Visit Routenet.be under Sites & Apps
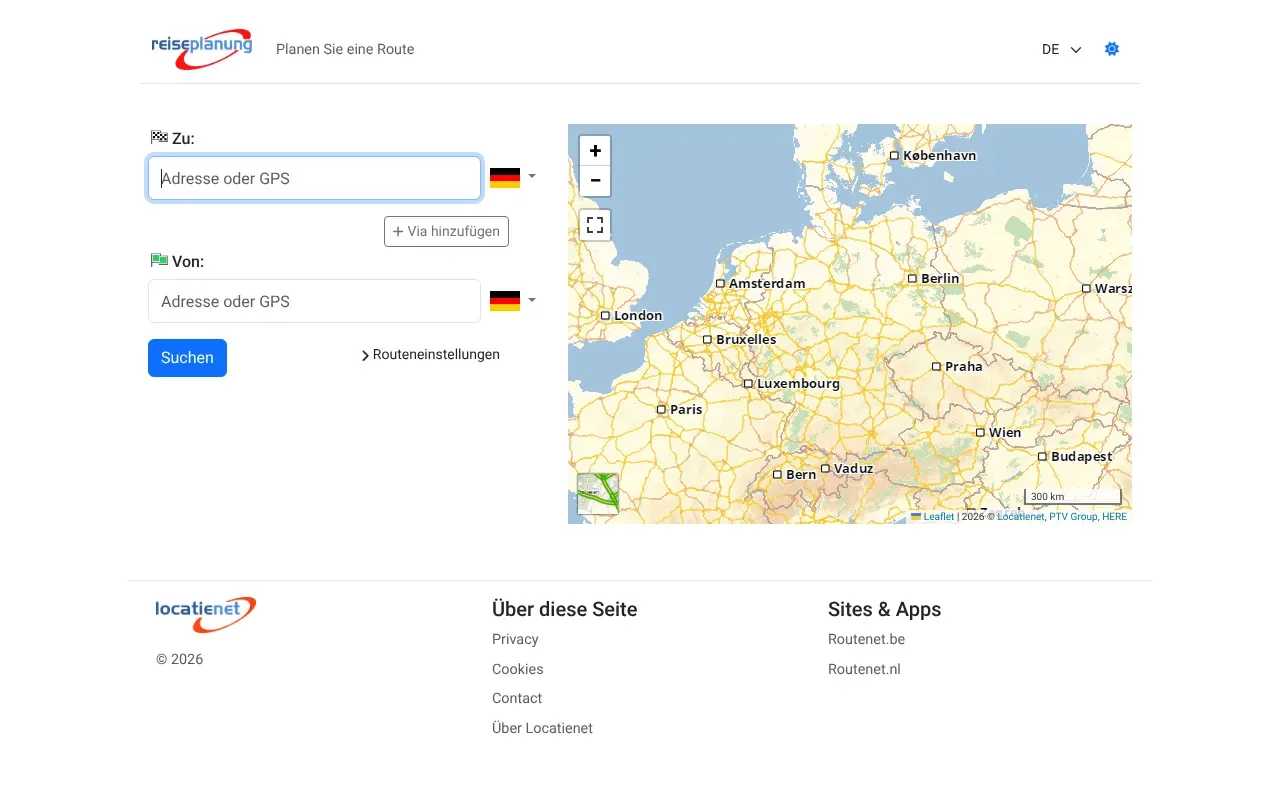Viewport: 1280px width, 800px height. coord(866,639)
